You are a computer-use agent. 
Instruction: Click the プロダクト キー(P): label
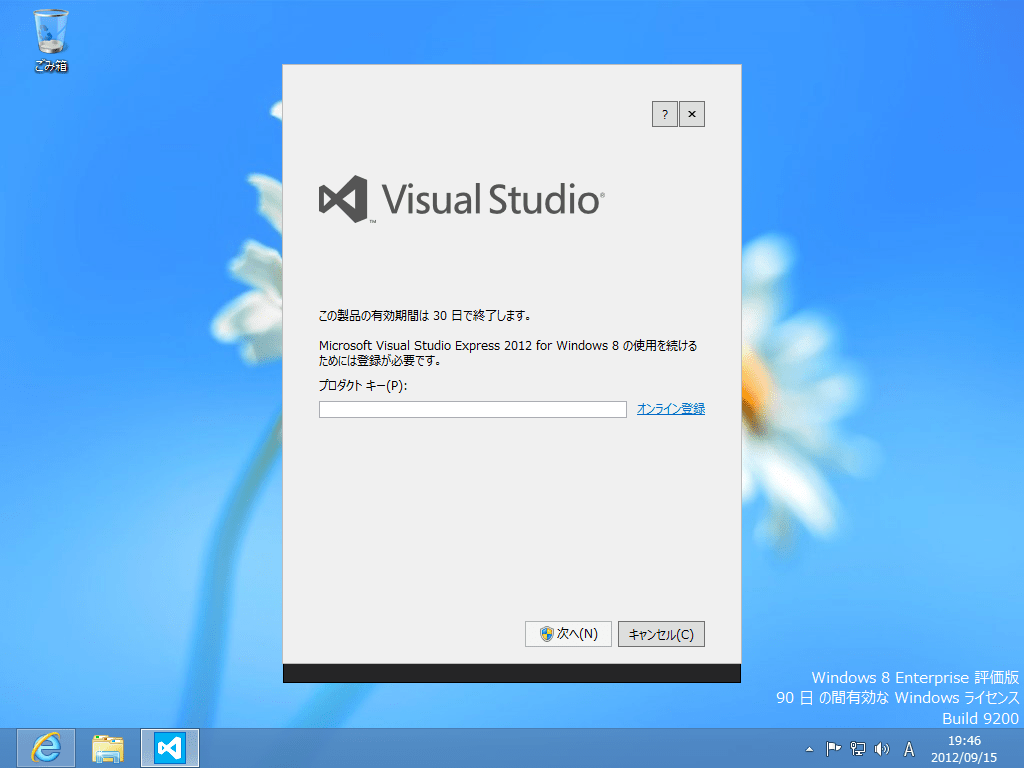[363, 385]
